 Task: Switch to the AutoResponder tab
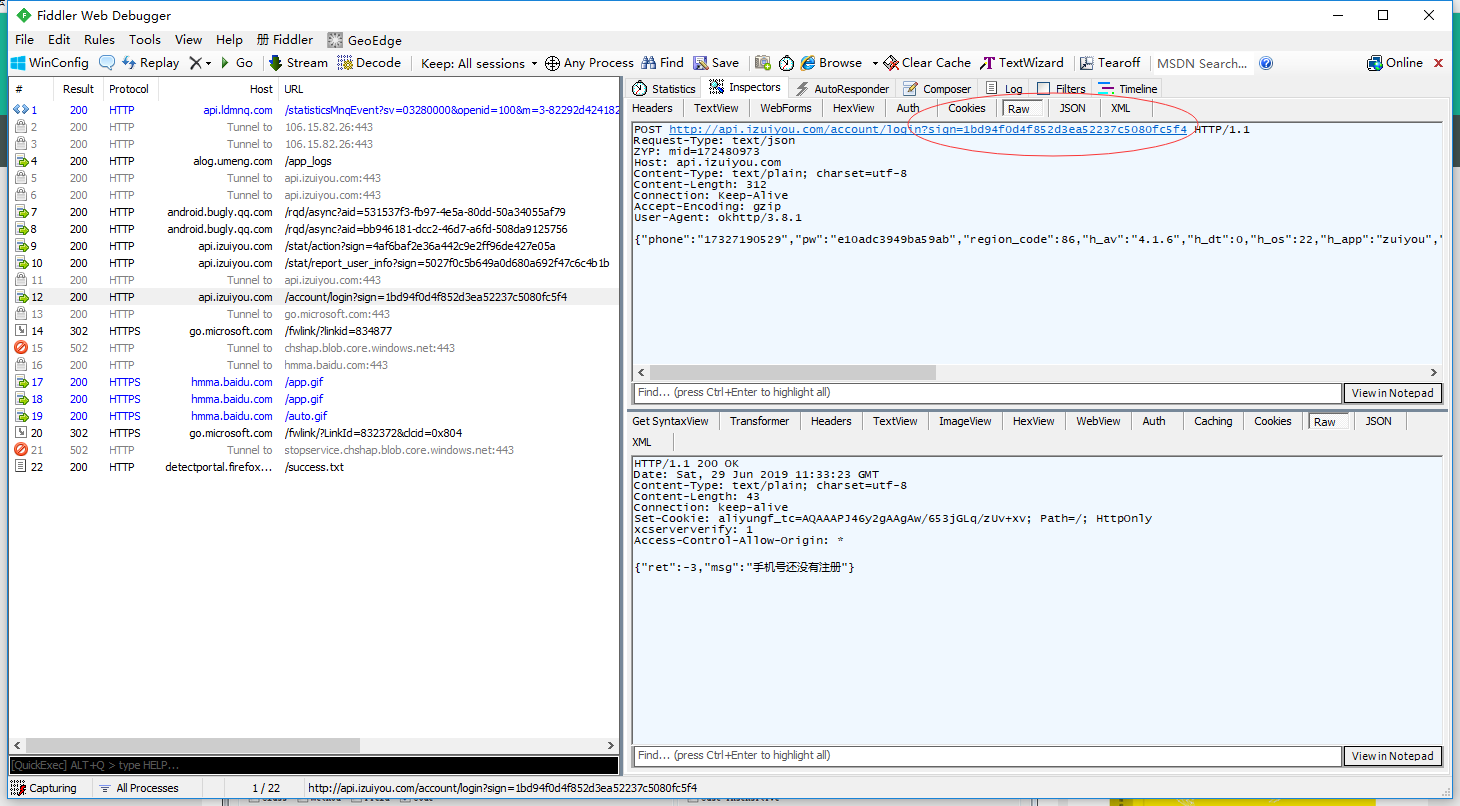[841, 89]
